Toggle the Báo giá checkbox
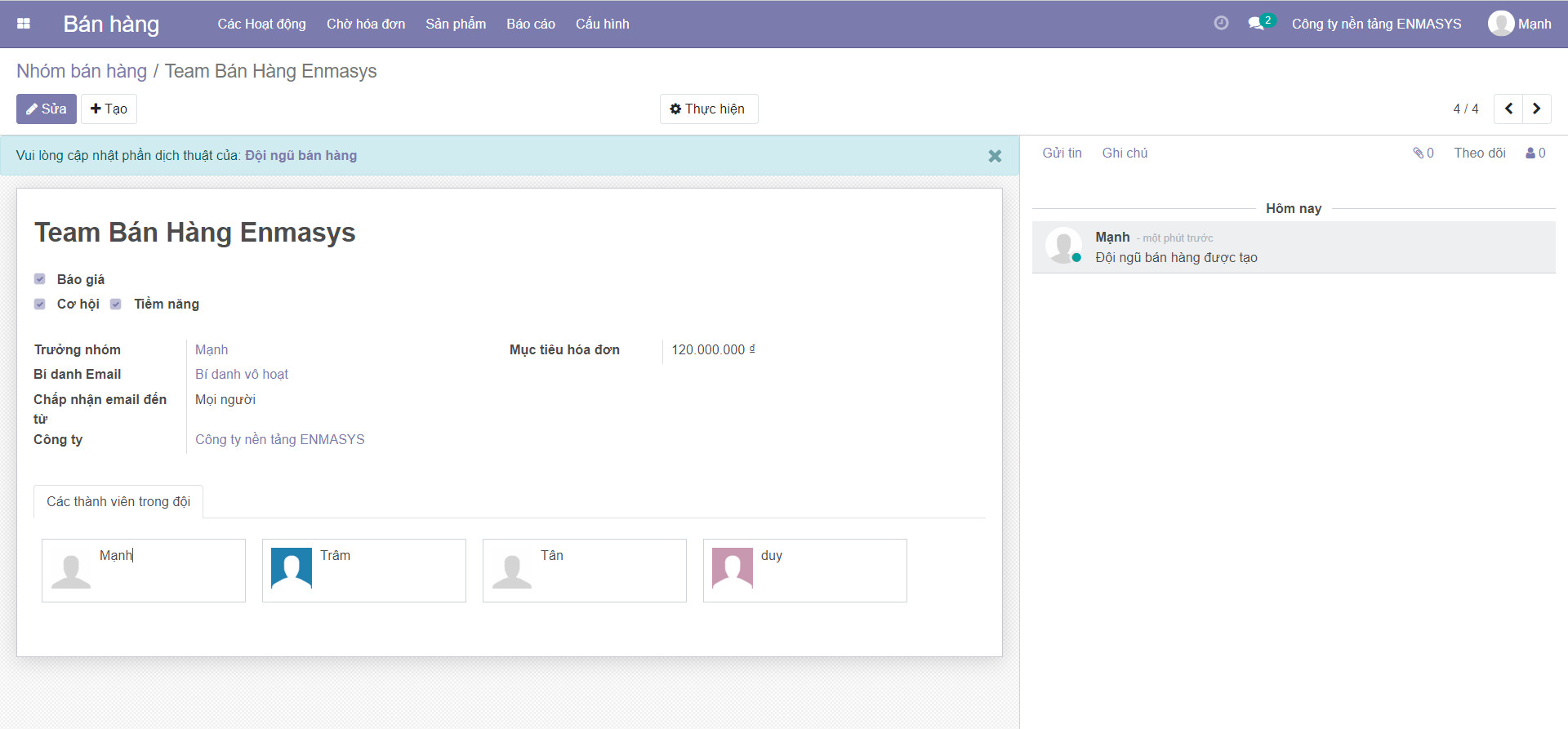This screenshot has width=1568, height=729. tap(40, 279)
